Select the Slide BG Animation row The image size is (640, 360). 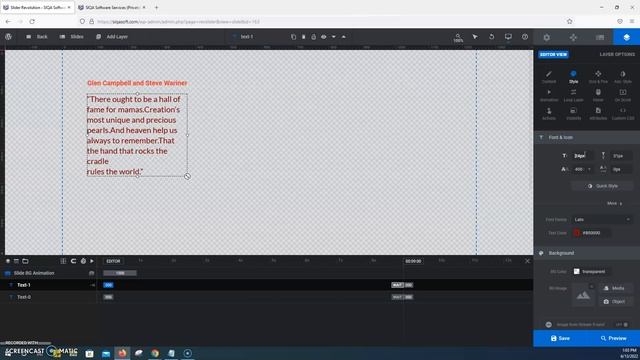point(49,273)
